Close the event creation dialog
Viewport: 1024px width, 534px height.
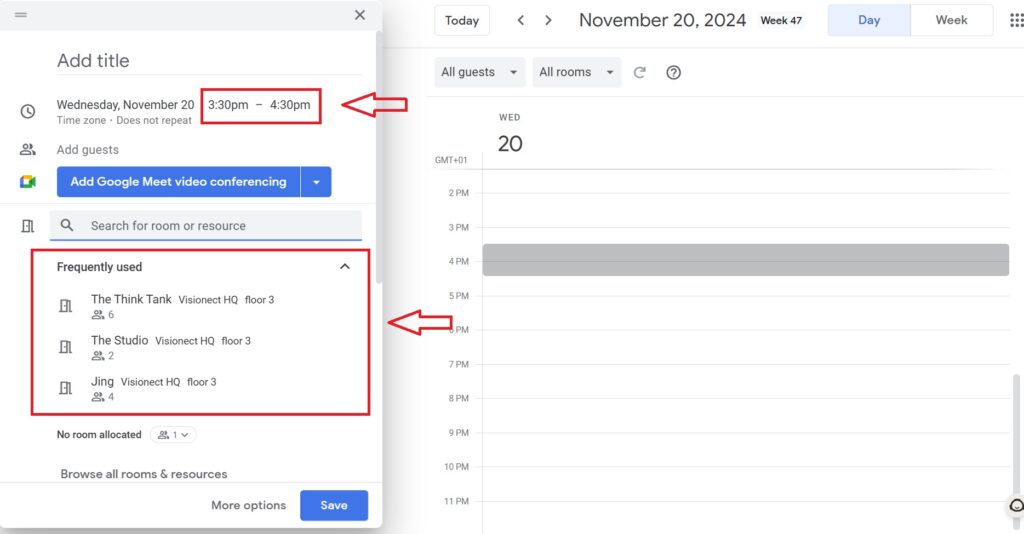(x=360, y=15)
